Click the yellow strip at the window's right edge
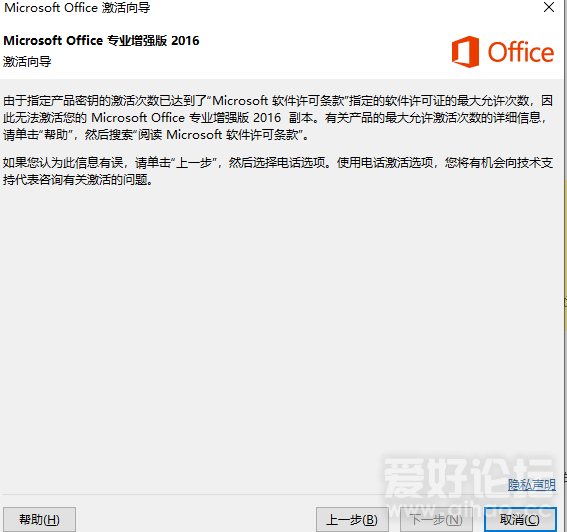The width and height of the screenshot is (567, 532). click(565, 255)
